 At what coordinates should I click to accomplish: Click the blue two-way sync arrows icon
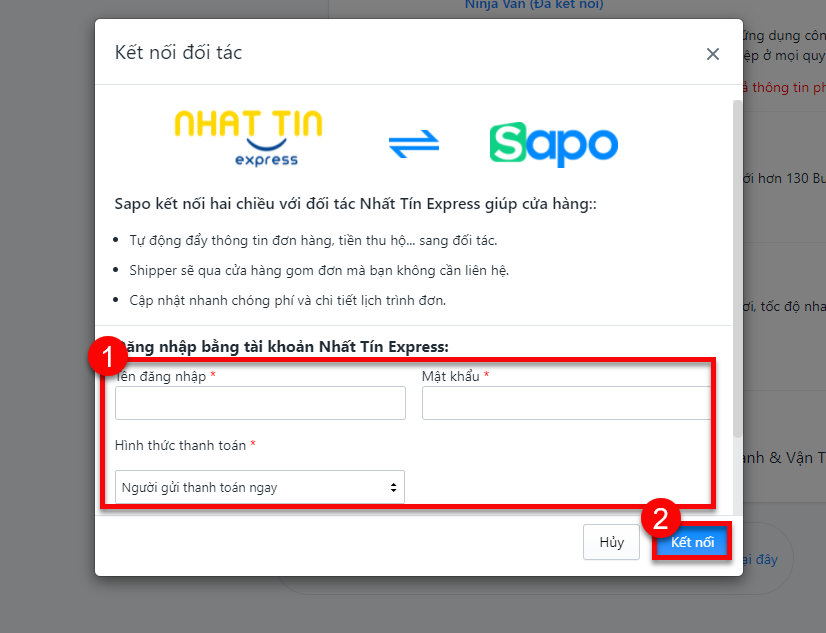click(x=414, y=144)
